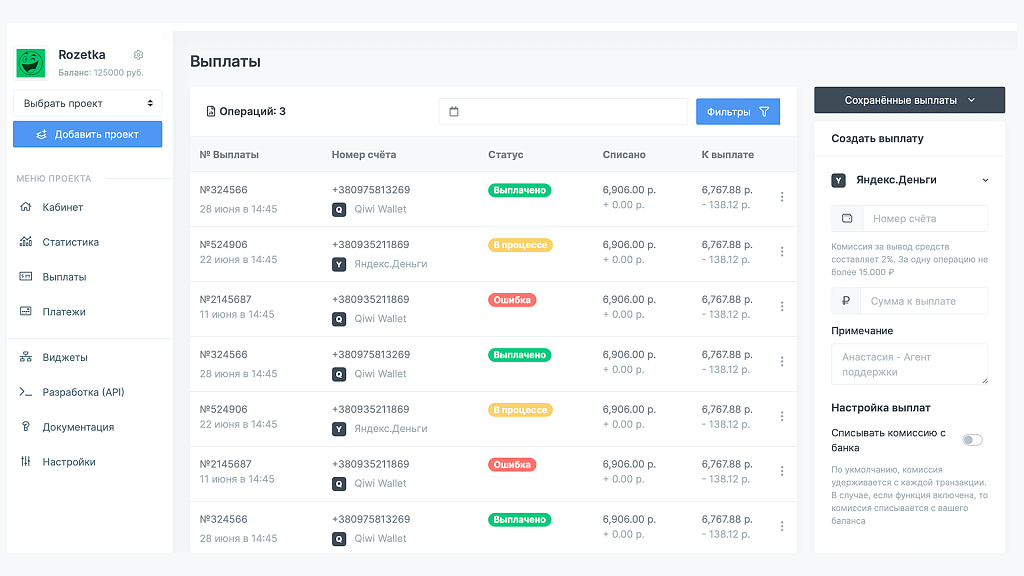Viewport: 1024px width, 576px height.
Task: Open Разработка (API) menu item
Action: [x=83, y=392]
